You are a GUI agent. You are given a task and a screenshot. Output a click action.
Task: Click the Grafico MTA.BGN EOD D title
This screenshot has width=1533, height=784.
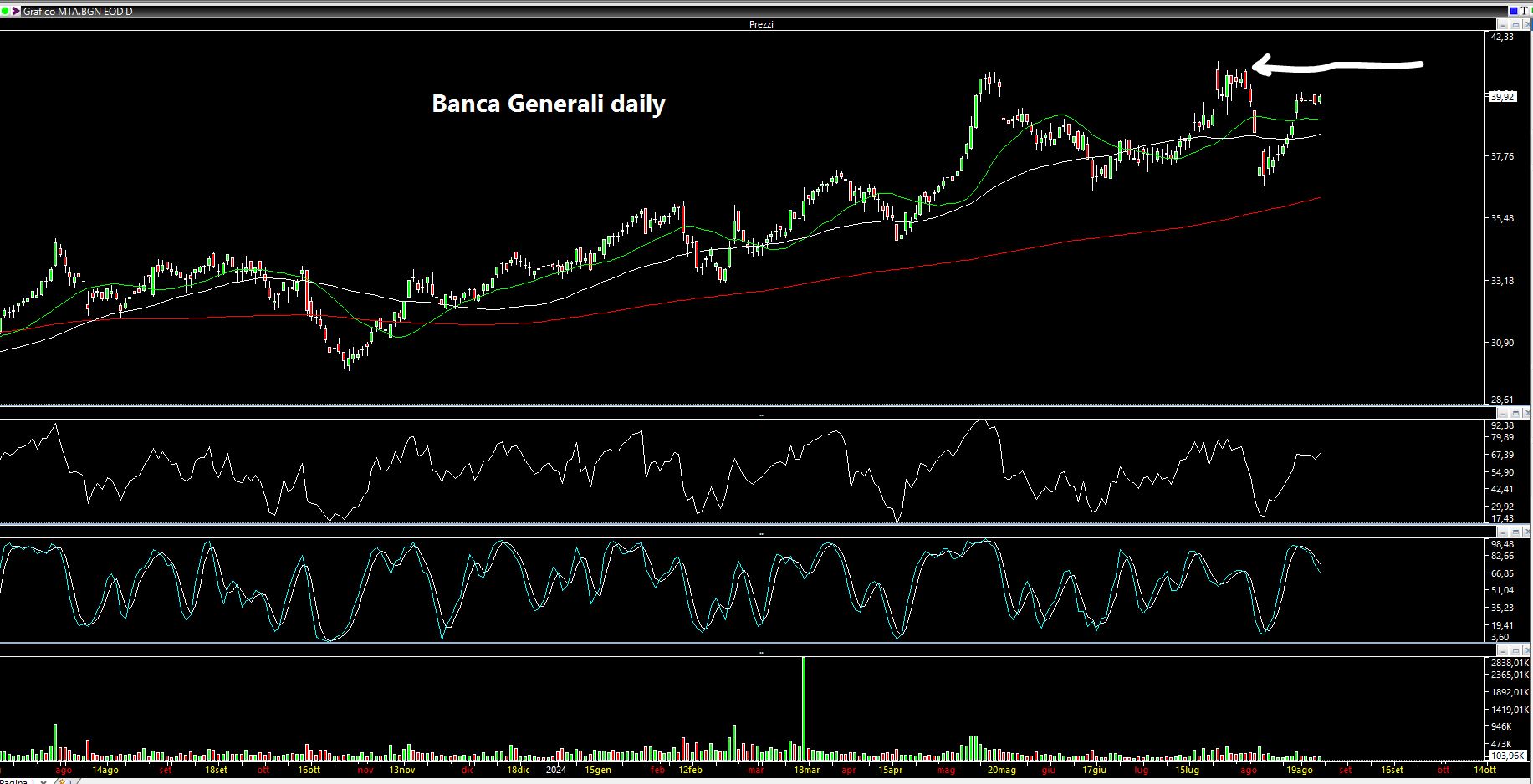pyautogui.click(x=78, y=12)
